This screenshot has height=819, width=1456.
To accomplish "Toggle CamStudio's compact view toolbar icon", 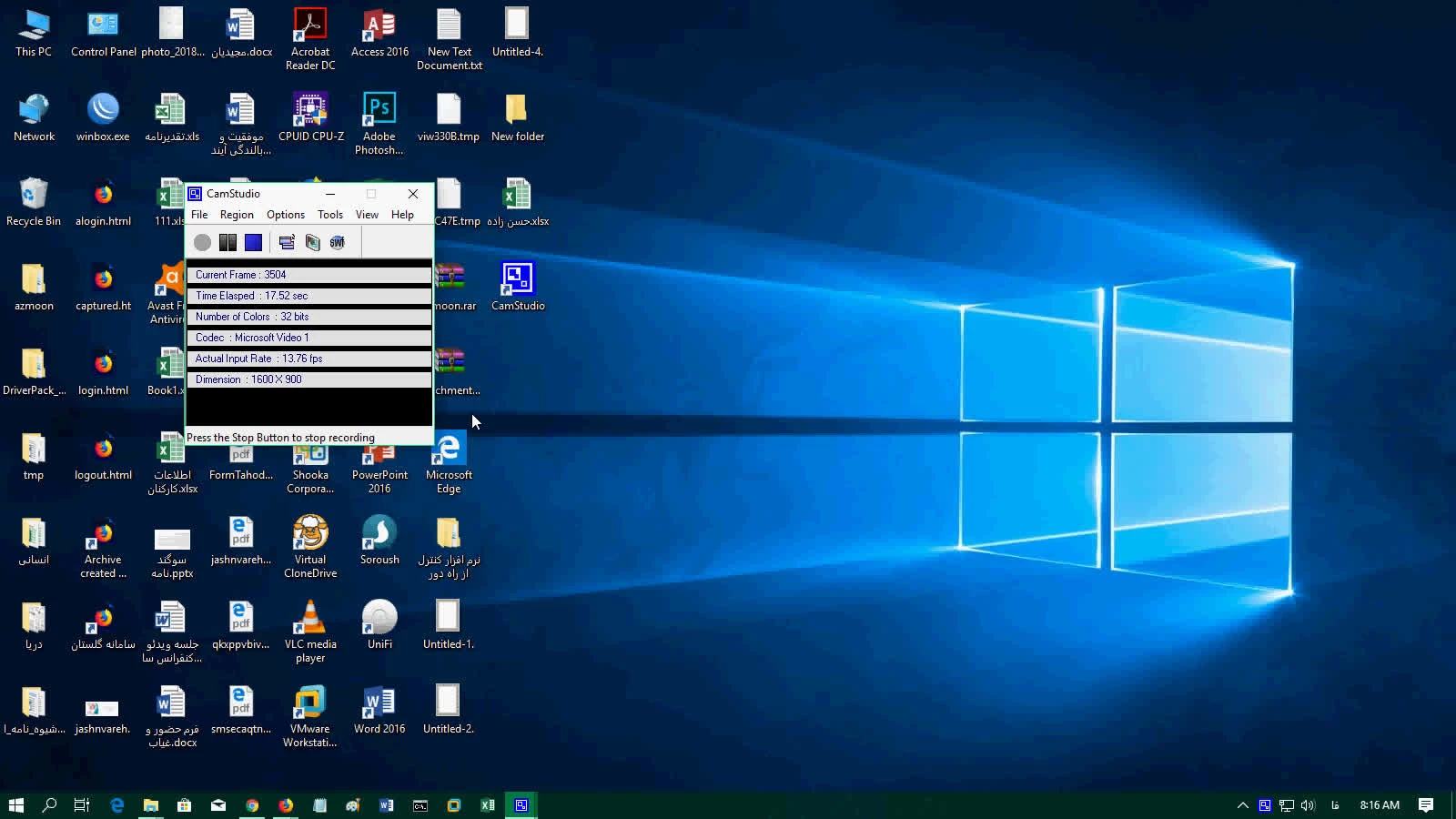I will (287, 242).
